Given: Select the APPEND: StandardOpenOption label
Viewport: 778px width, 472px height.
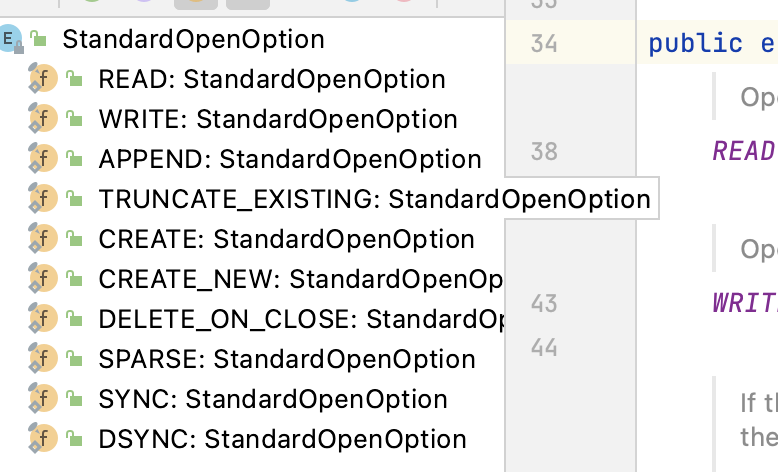Looking at the screenshot, I should [x=290, y=159].
